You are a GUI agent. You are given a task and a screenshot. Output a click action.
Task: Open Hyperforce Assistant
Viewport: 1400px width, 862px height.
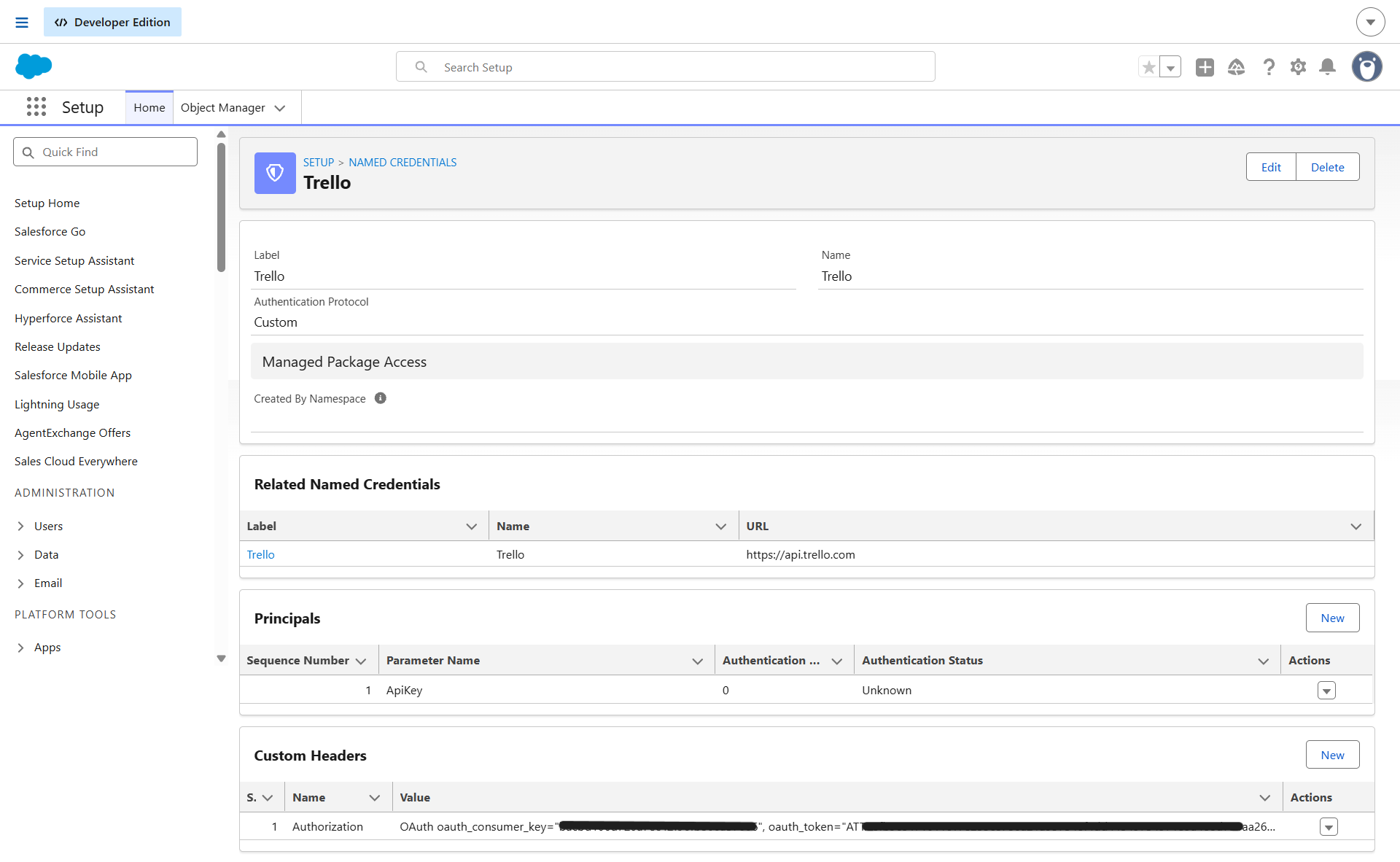69,318
